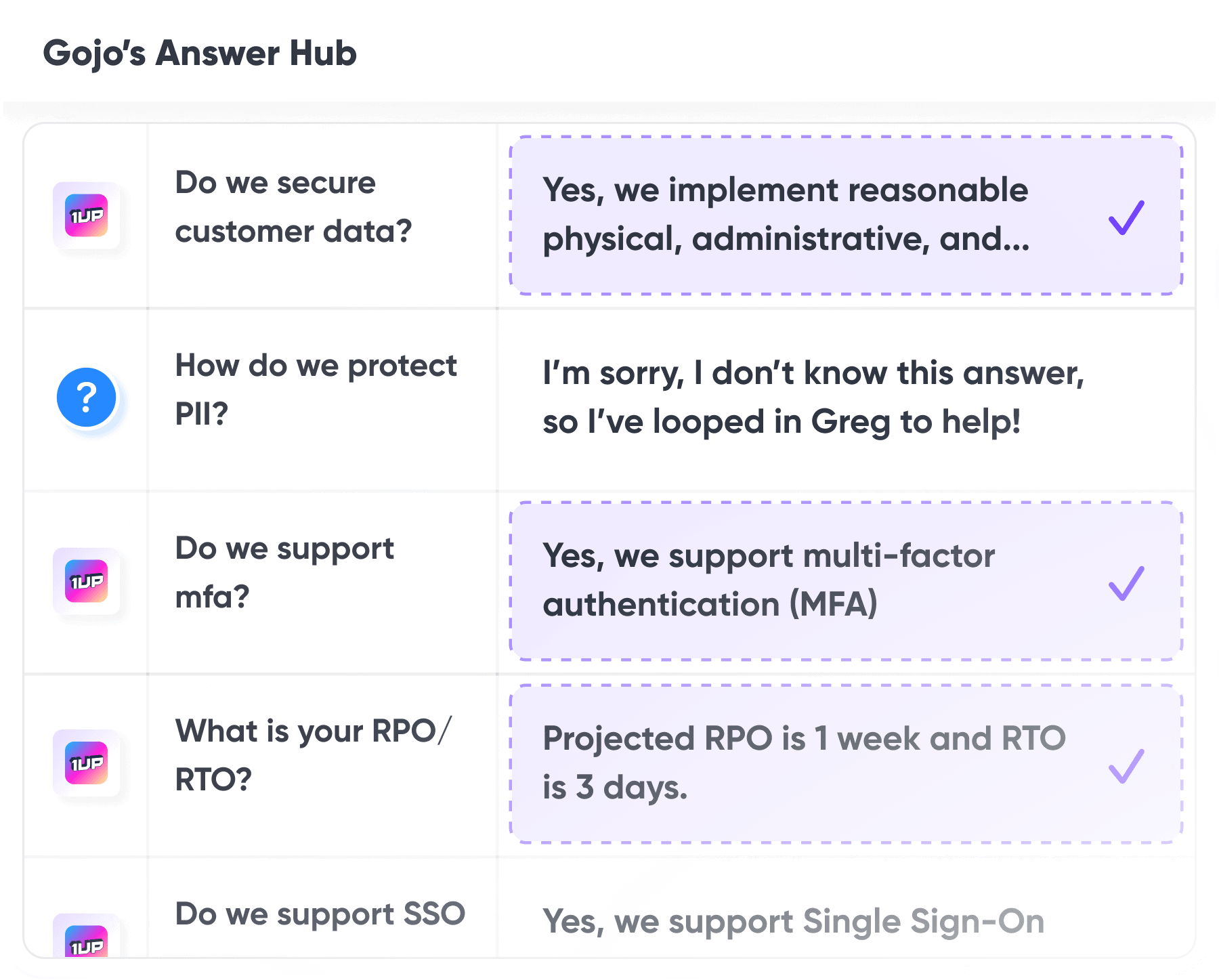Image resolution: width=1219 pixels, height=980 pixels.
Task: Click the 1UP icon beside the MFA question
Action: (86, 581)
